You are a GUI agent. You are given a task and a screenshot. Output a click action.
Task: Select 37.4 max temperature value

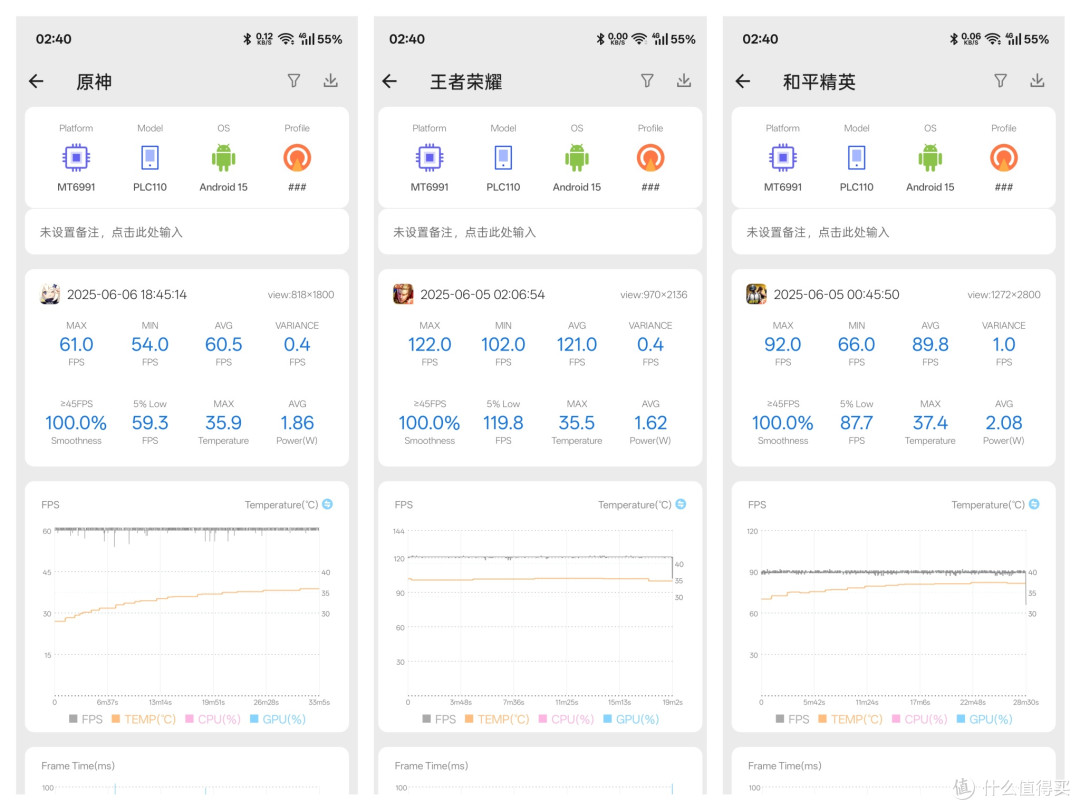(931, 423)
